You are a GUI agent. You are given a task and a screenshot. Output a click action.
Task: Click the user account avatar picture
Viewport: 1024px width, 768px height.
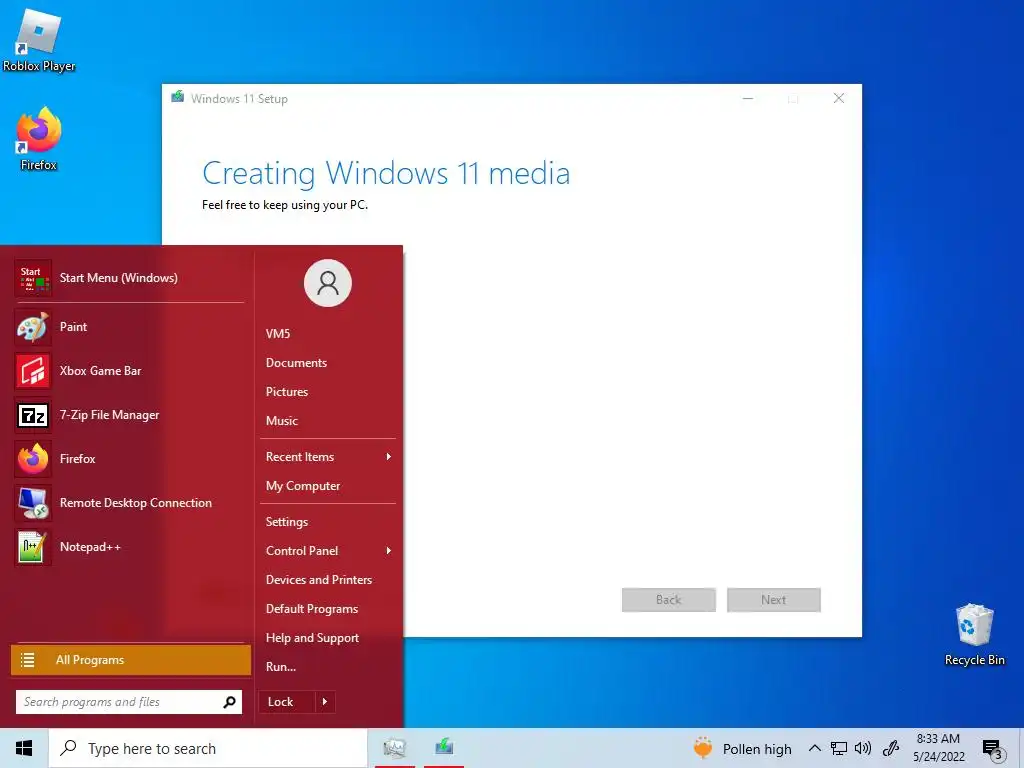tap(328, 283)
